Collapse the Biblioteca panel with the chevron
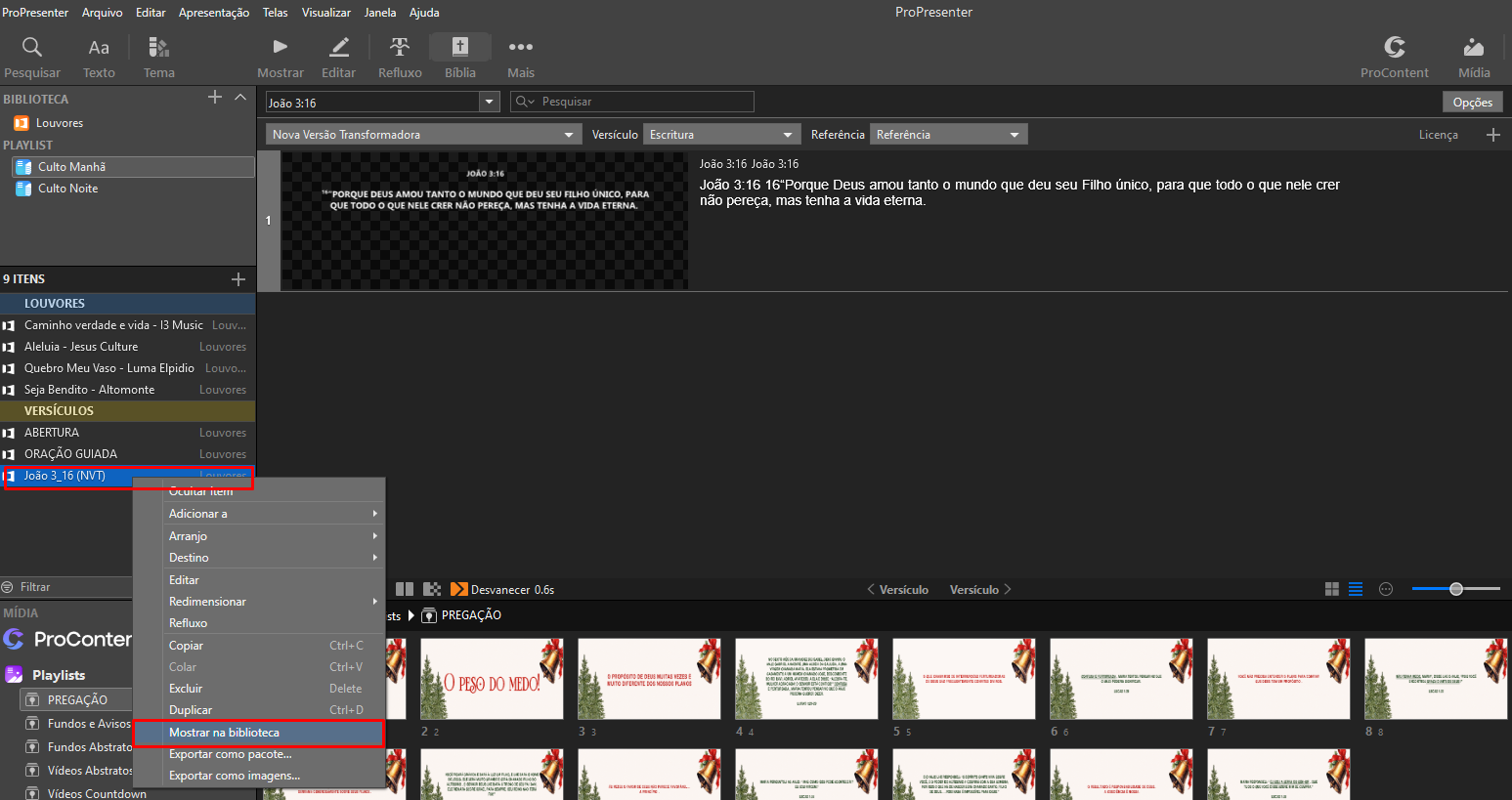 240,97
